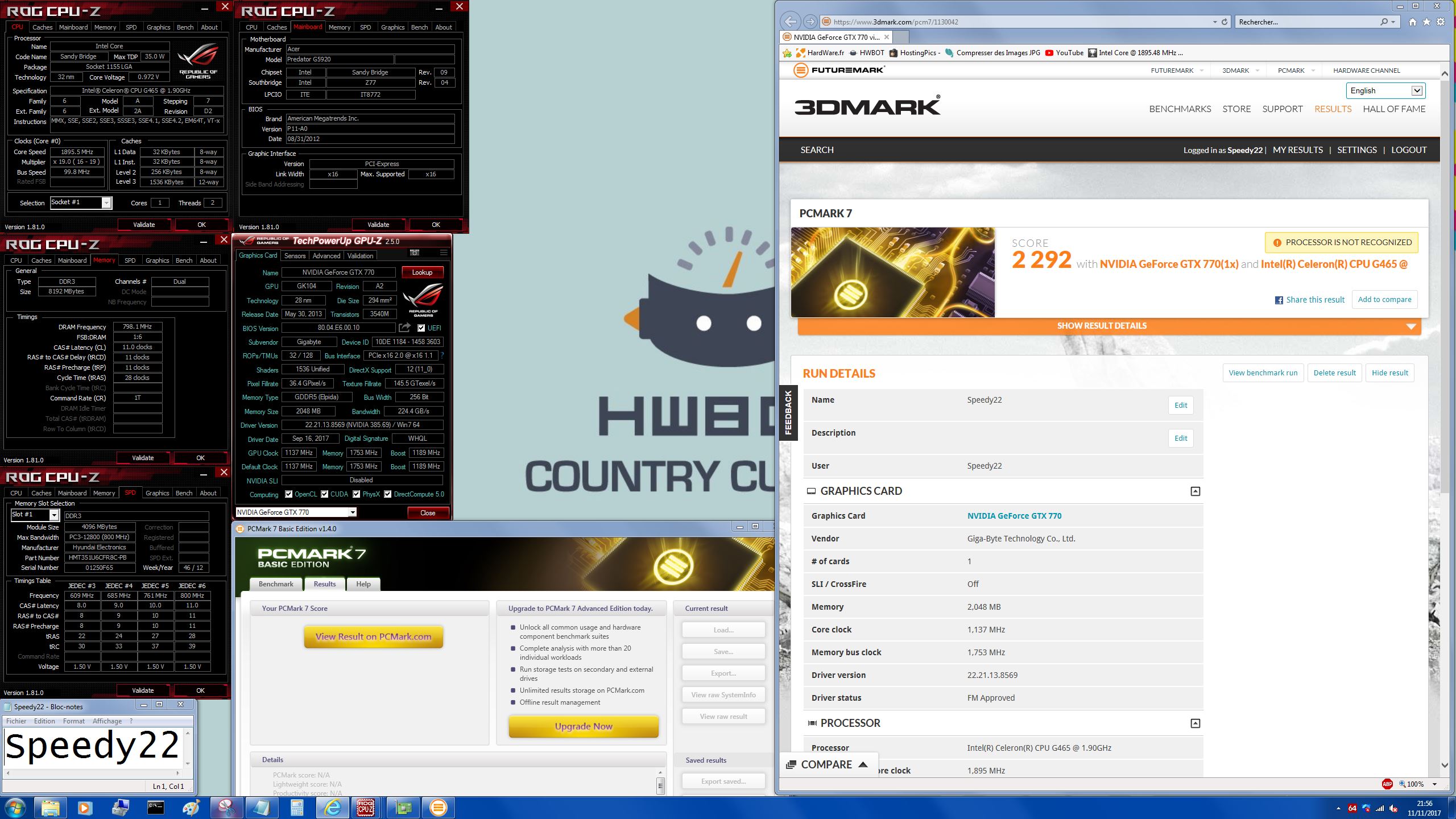Viewport: 1456px width, 819px height.
Task: Toggle the PhysX checkbox in GPU-Z
Action: [x=356, y=494]
